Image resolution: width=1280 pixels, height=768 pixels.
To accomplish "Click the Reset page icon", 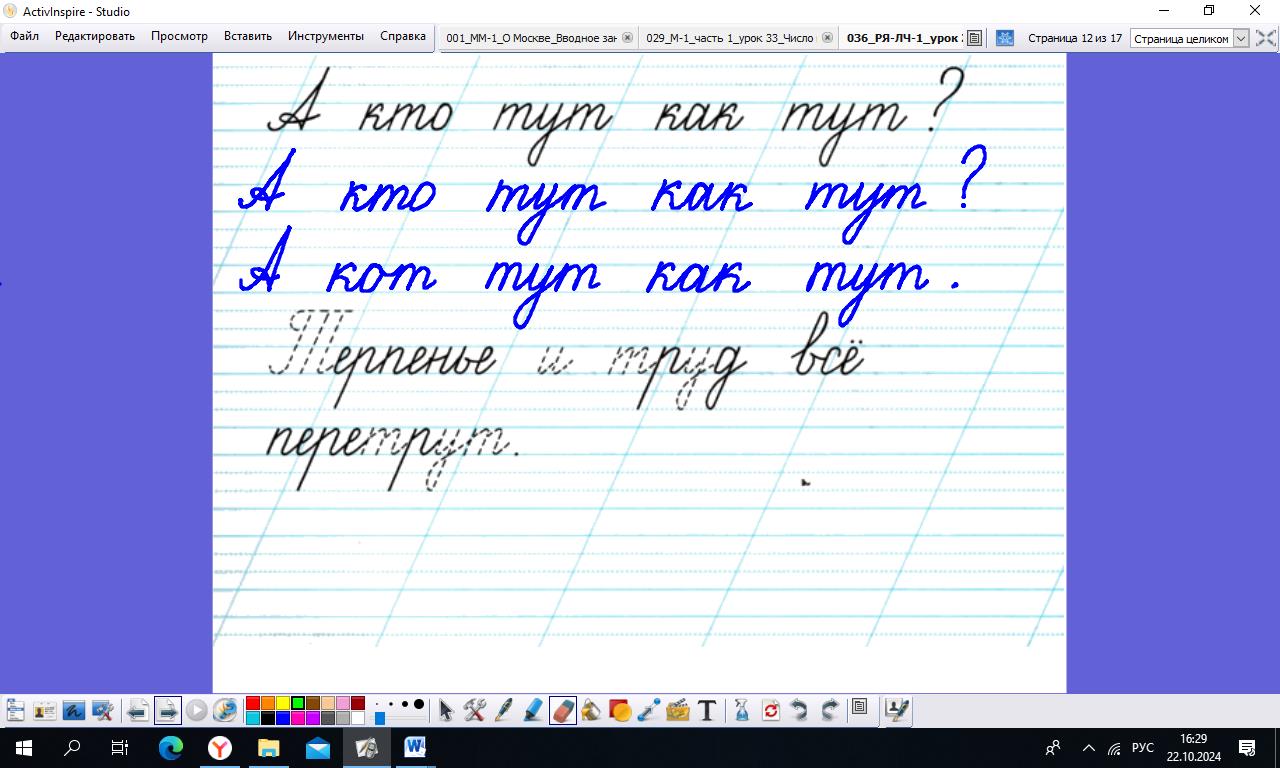I will (x=771, y=710).
